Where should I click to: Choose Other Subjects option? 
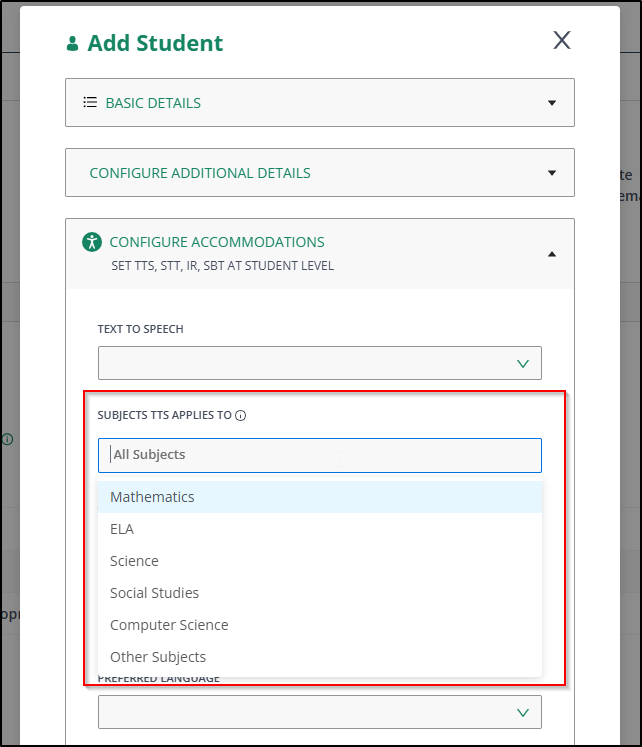coord(320,656)
